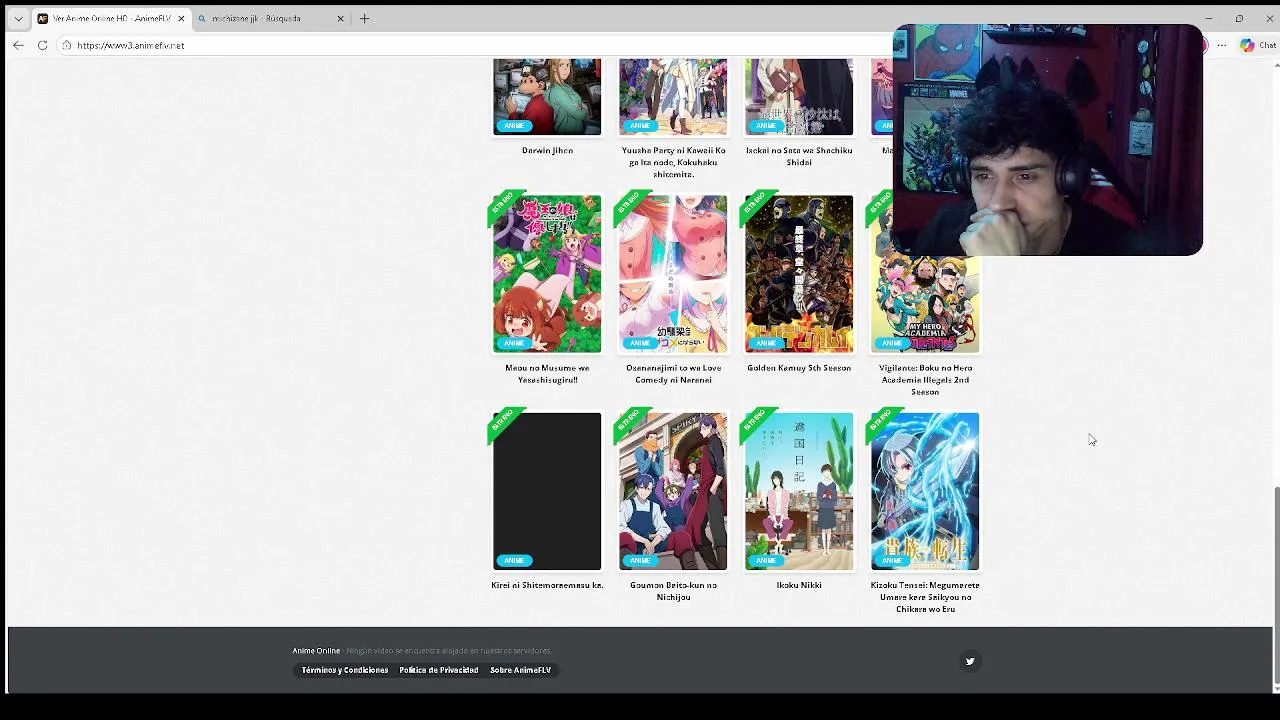The image size is (1280, 720).
Task: Click the Ikoku Nikki title link
Action: tap(799, 585)
